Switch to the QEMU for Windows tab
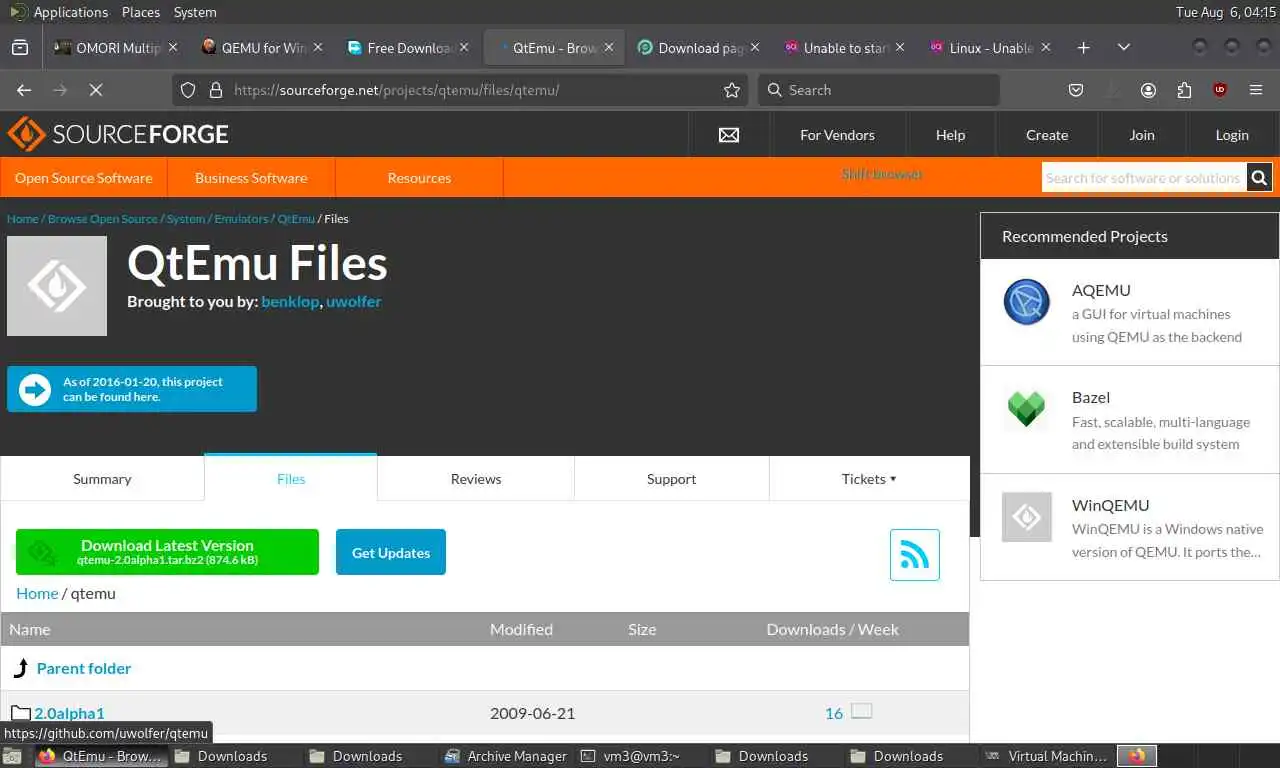Screen dimensions: 1280x768 point(263,47)
